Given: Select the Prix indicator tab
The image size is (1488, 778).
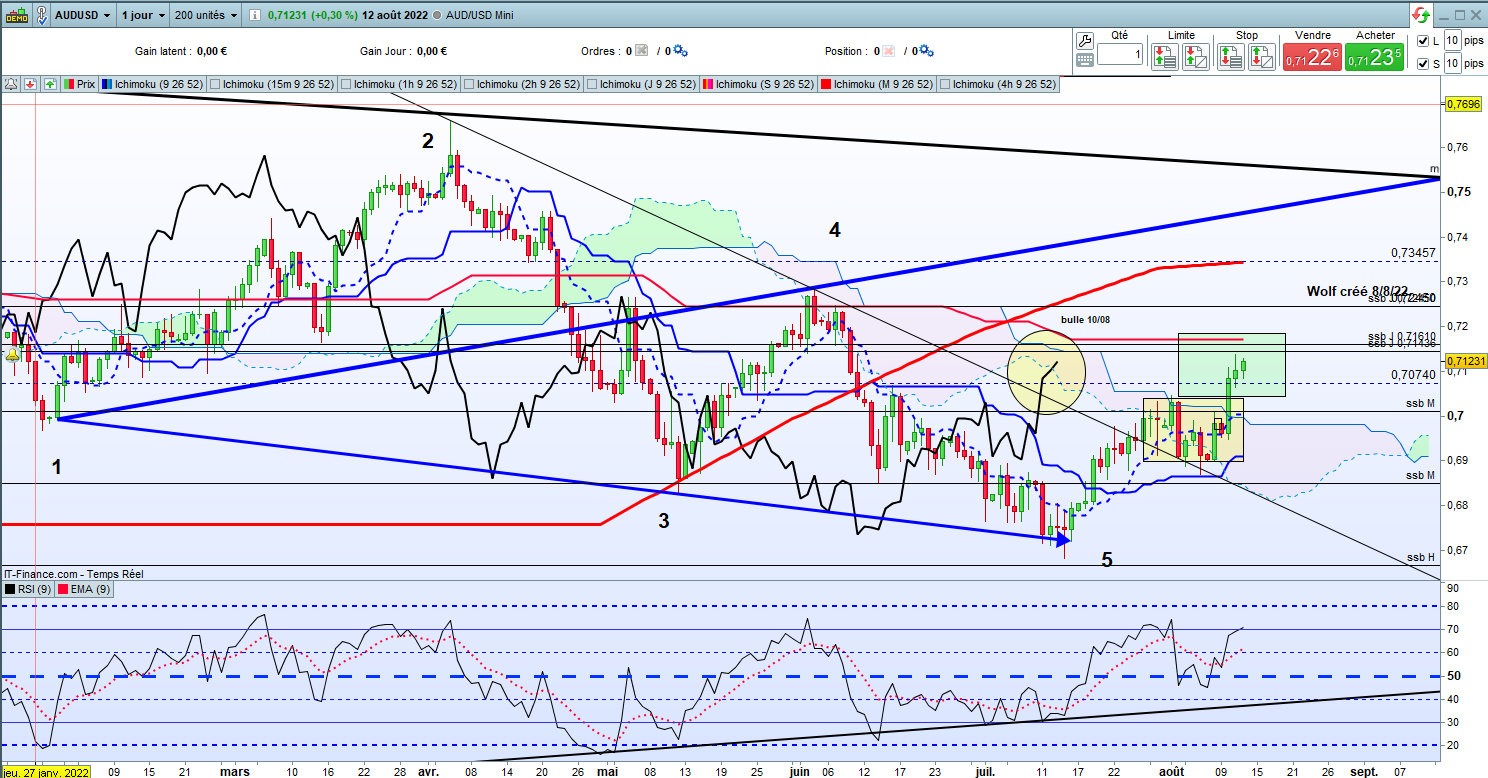Looking at the screenshot, I should click(79, 84).
